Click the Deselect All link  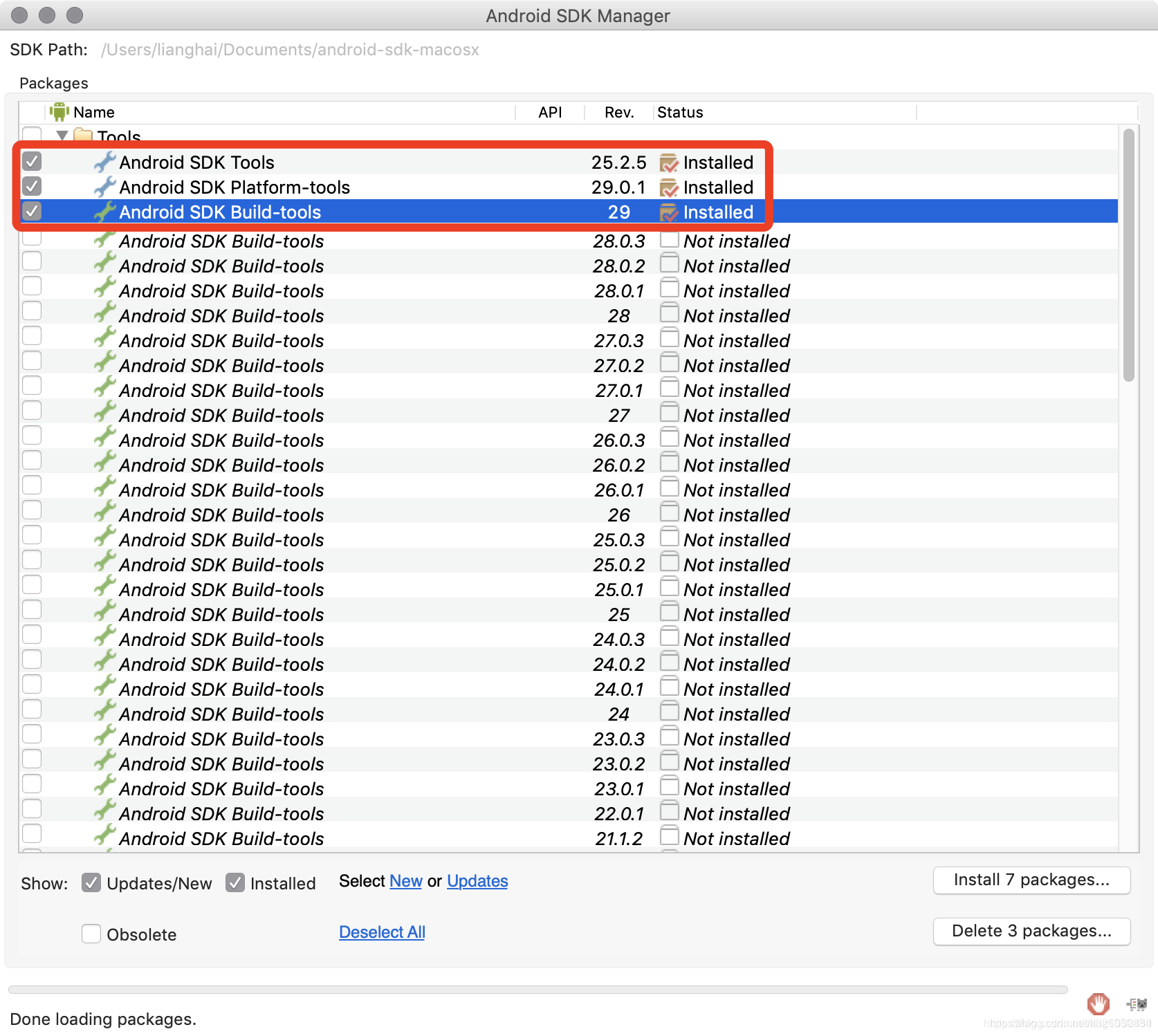[x=381, y=932]
